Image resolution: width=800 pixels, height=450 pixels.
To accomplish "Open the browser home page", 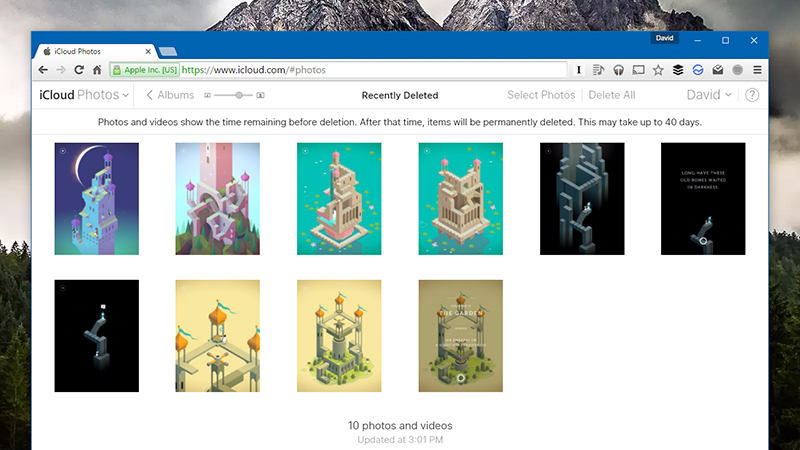I will pos(97,70).
